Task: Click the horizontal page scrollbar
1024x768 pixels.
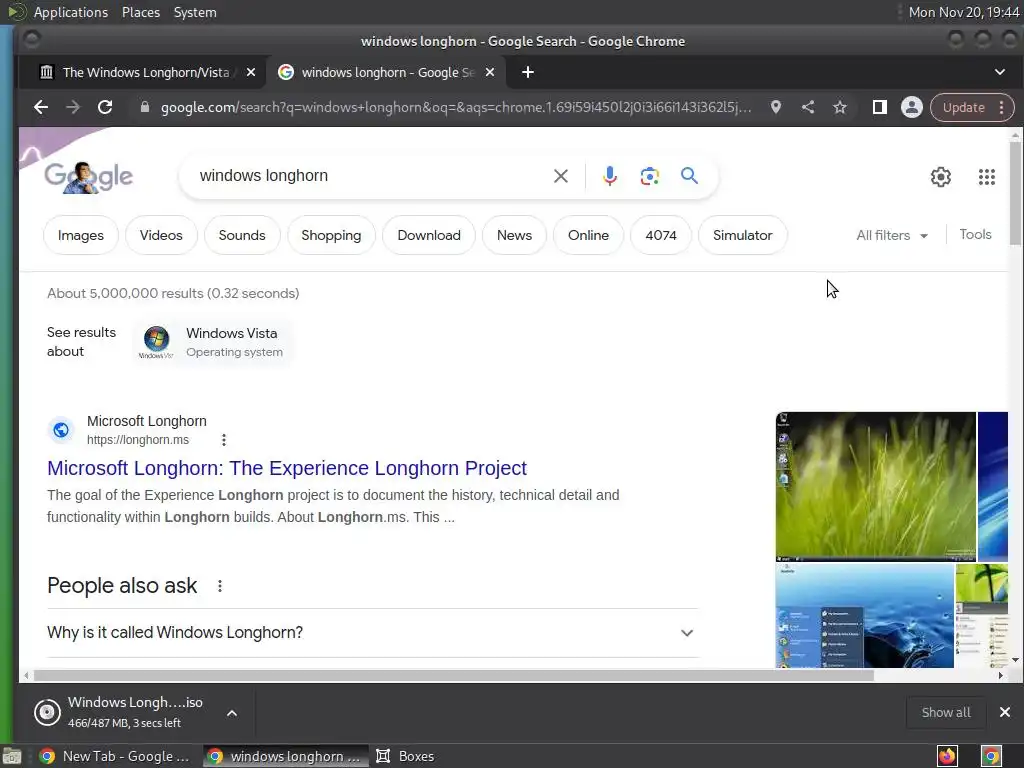Action: (x=454, y=675)
